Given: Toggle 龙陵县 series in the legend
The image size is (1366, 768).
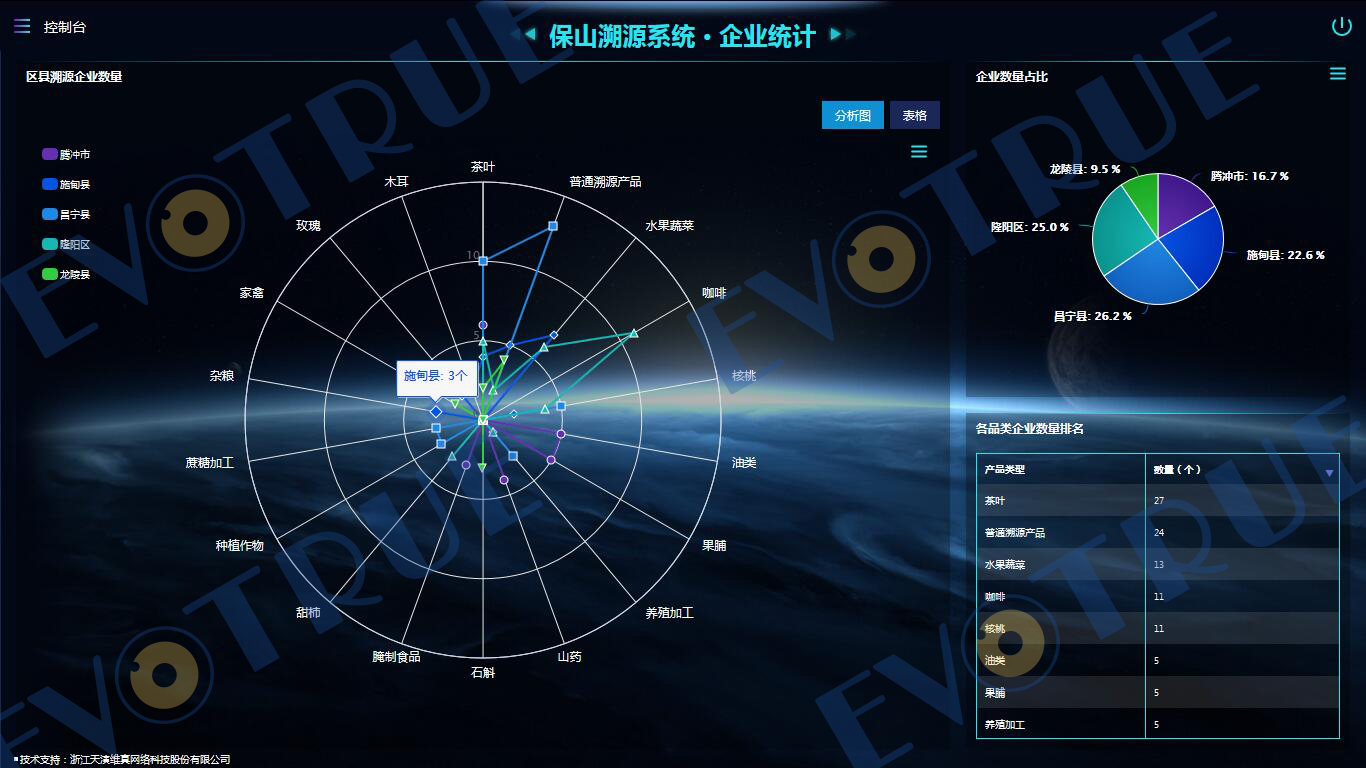Looking at the screenshot, I should [x=66, y=274].
